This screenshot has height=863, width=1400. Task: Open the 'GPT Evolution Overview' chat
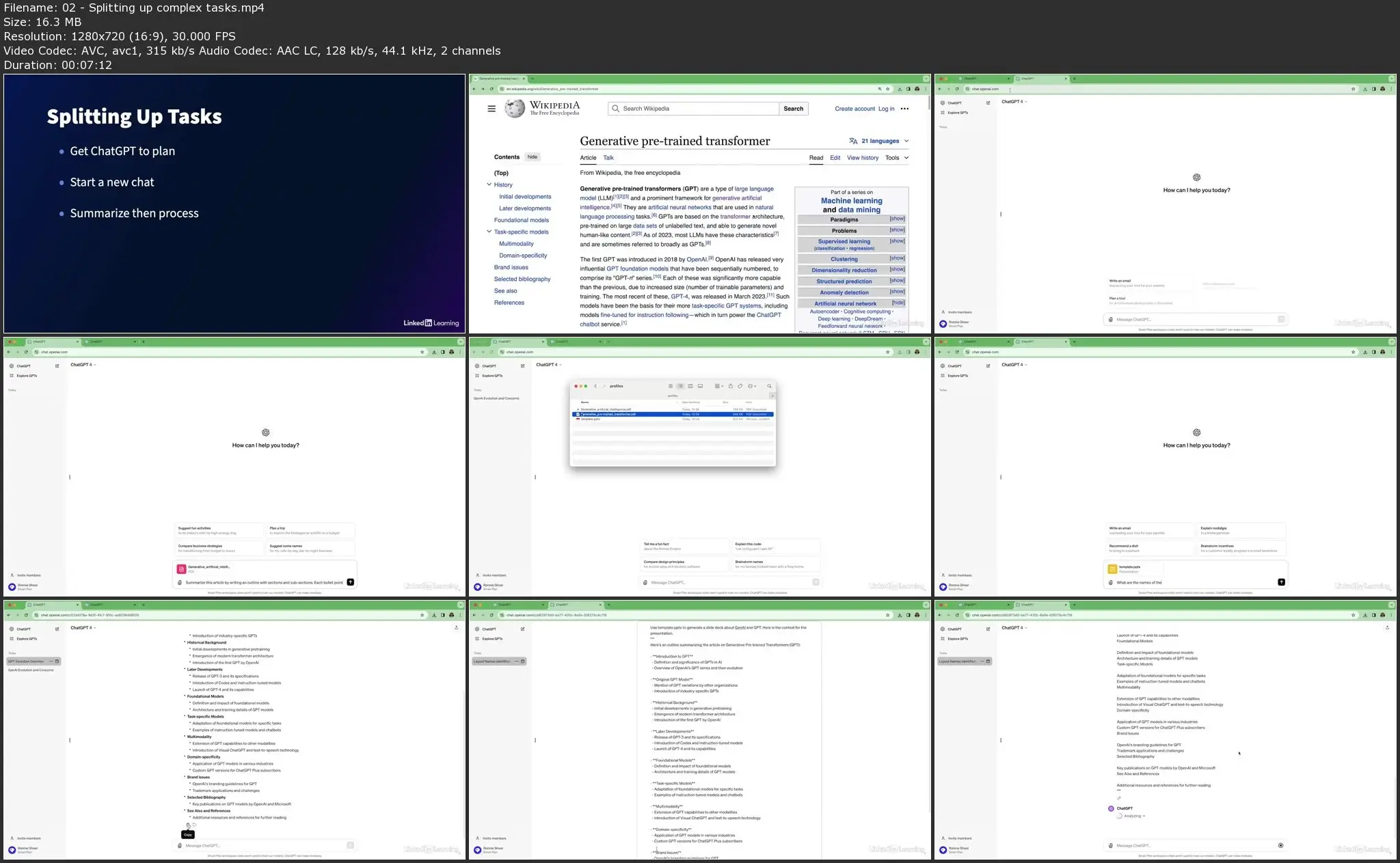point(34,661)
